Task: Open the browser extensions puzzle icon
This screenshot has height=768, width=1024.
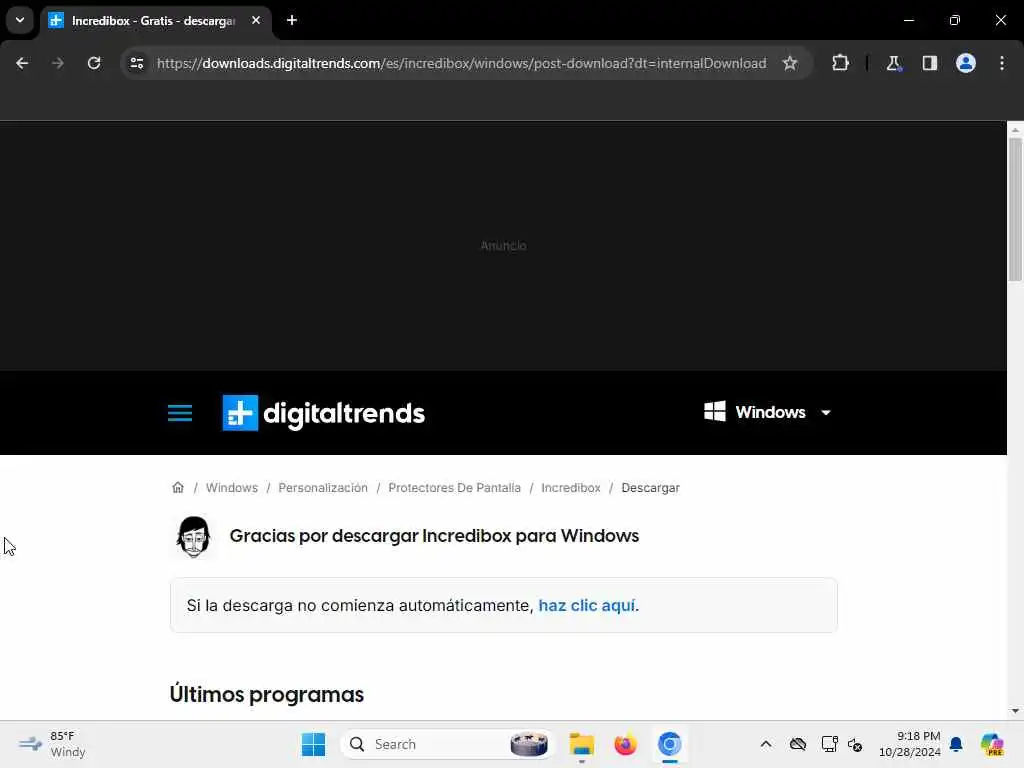Action: [x=840, y=63]
